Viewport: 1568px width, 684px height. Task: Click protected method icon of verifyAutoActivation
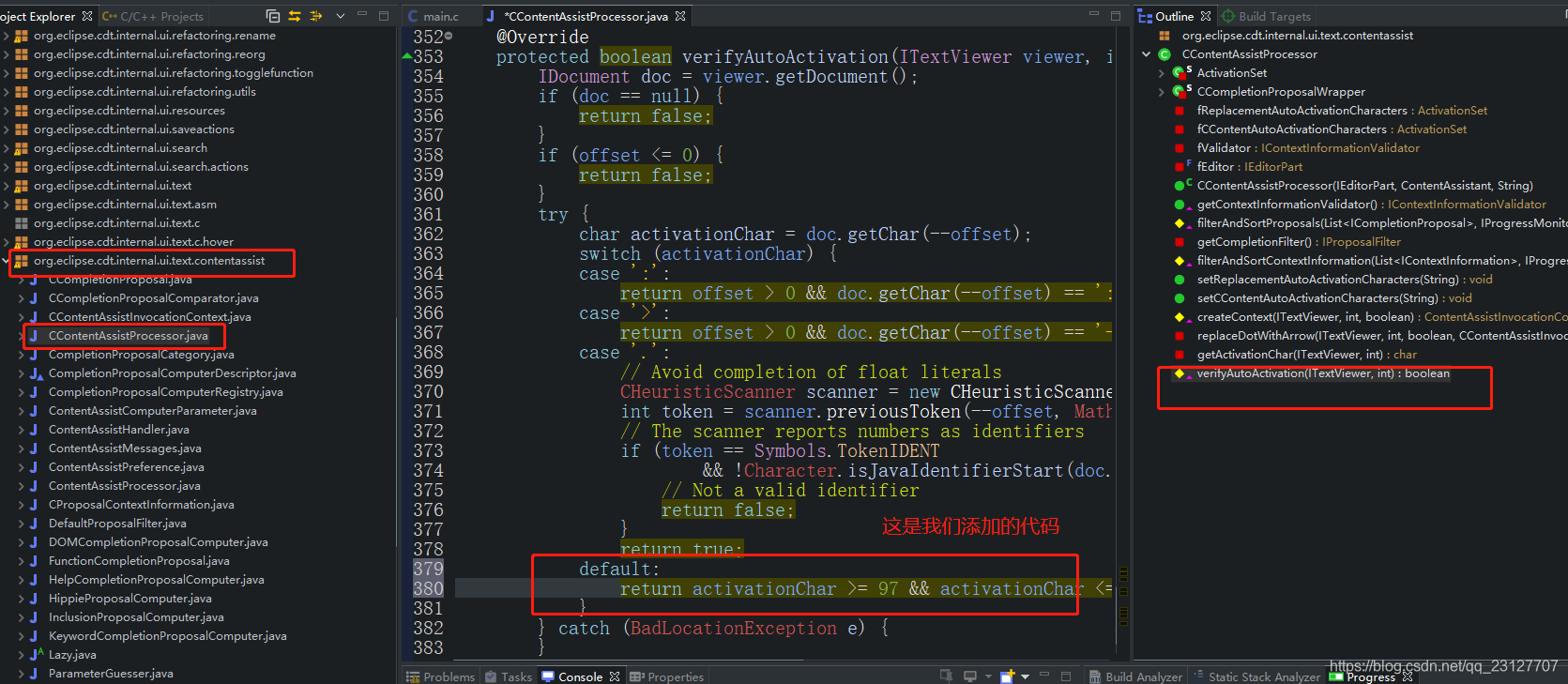tap(1180, 373)
